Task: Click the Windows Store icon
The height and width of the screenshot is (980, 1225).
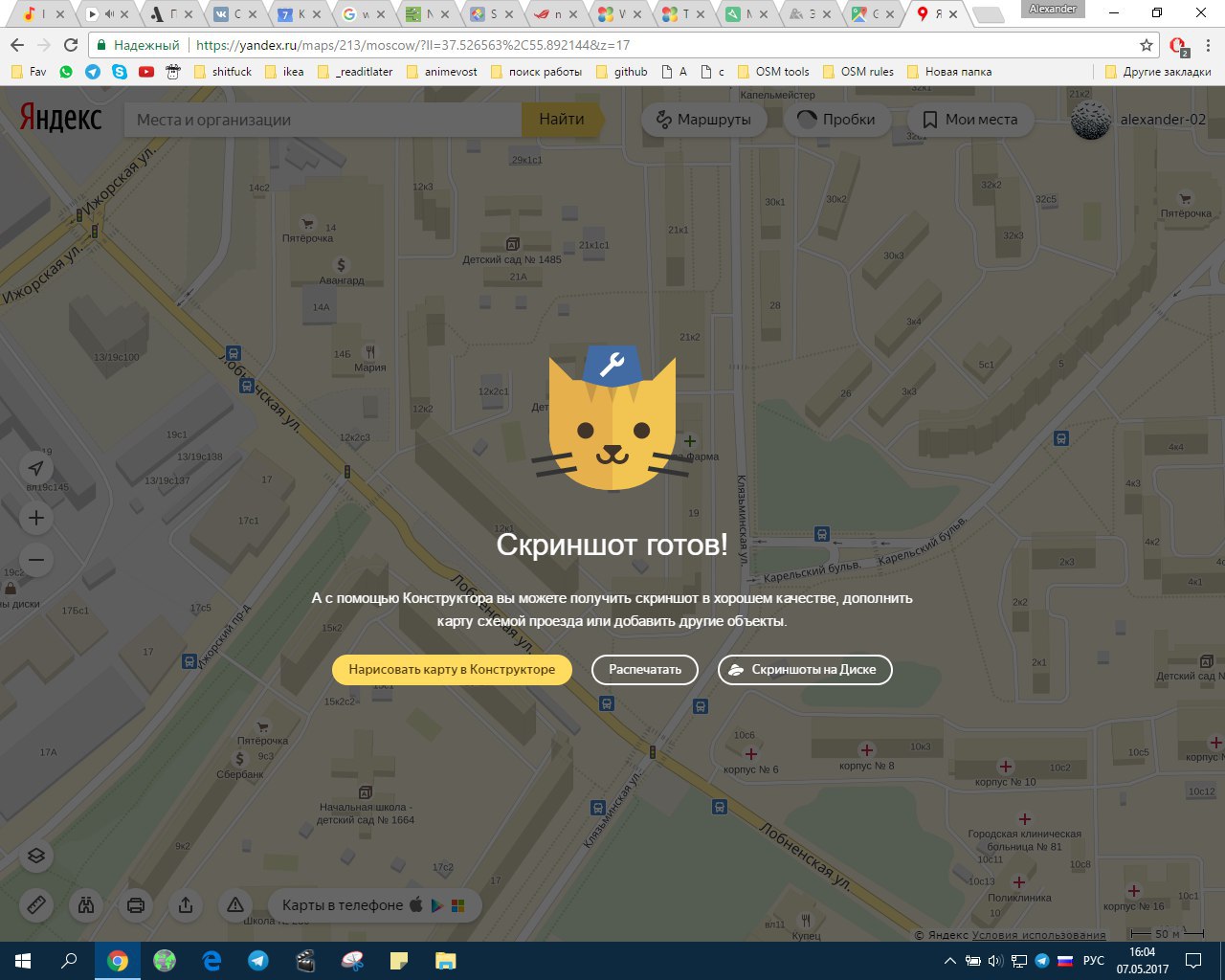Action: point(458,905)
